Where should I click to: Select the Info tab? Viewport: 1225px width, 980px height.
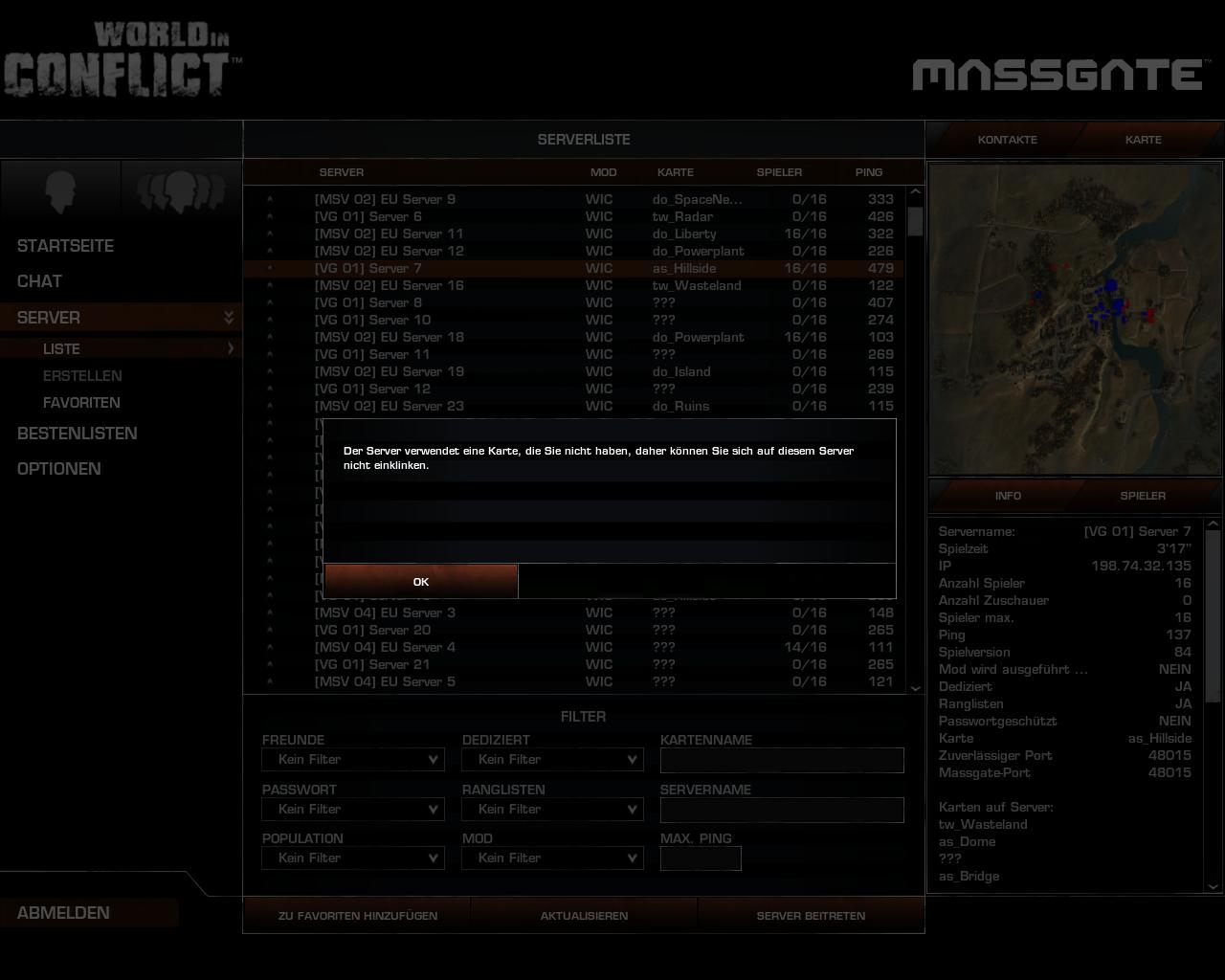(x=1008, y=496)
